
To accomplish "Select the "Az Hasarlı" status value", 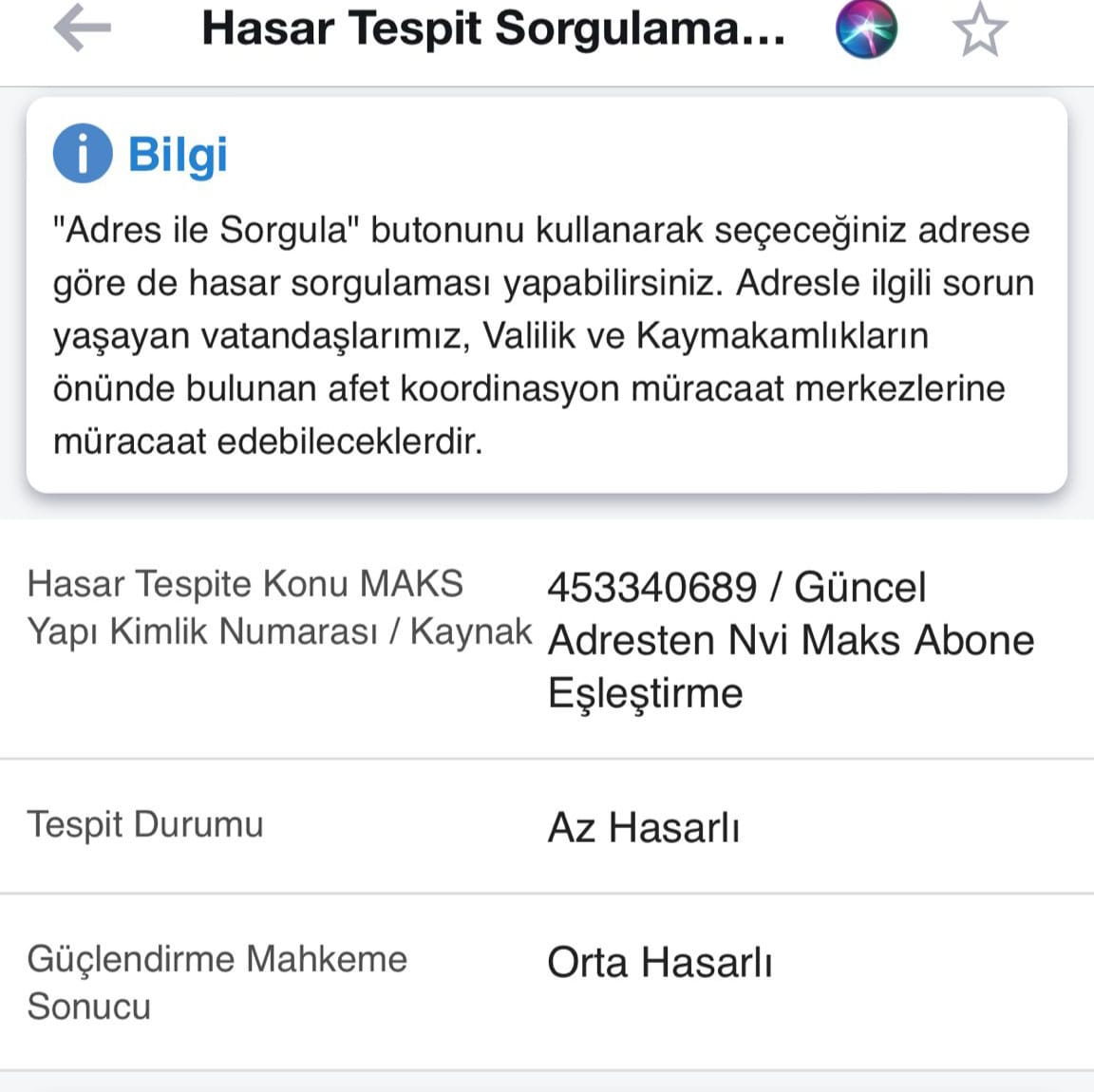I will point(643,827).
